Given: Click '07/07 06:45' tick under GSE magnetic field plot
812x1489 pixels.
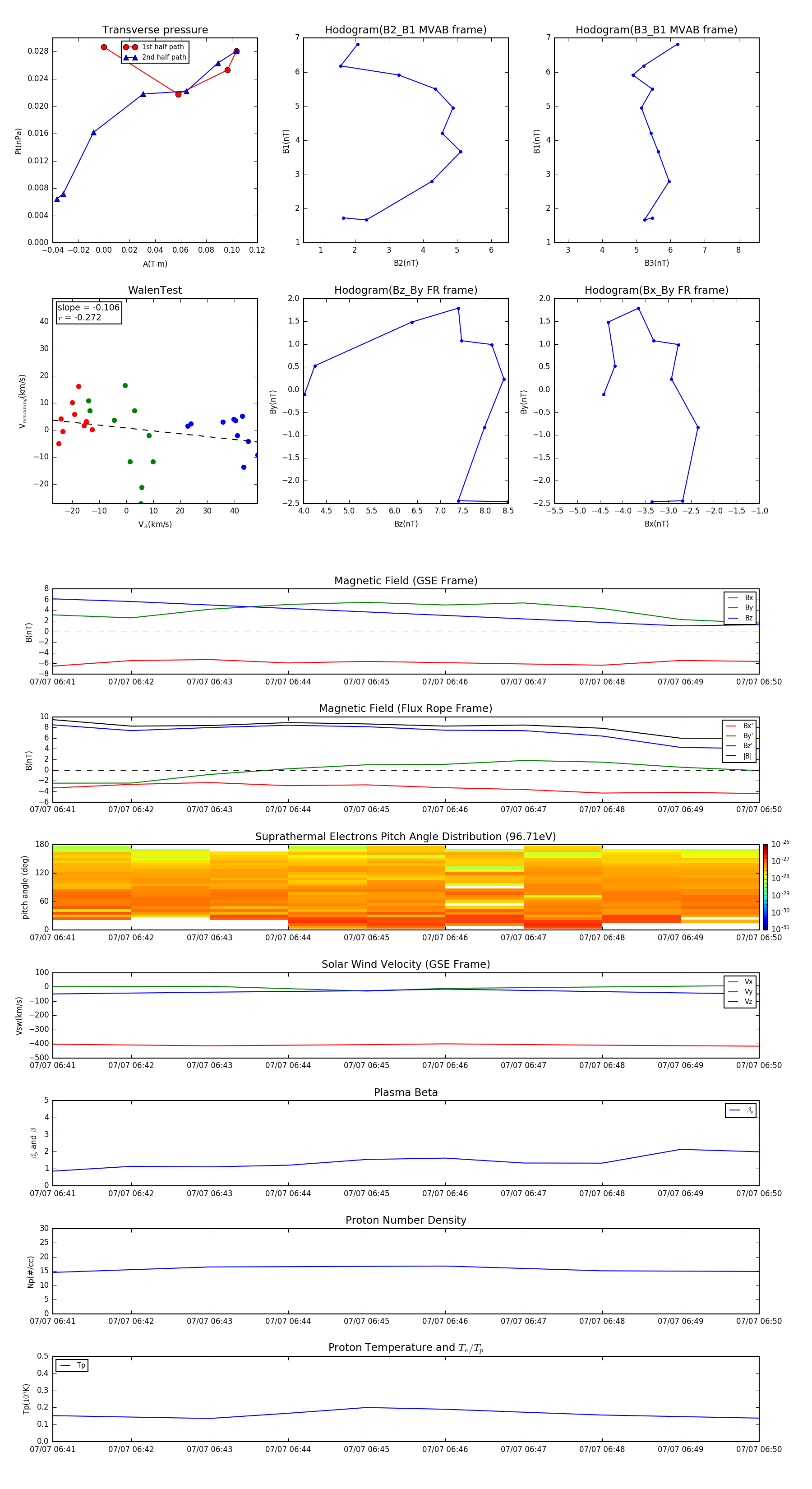Looking at the screenshot, I should (x=366, y=682).
